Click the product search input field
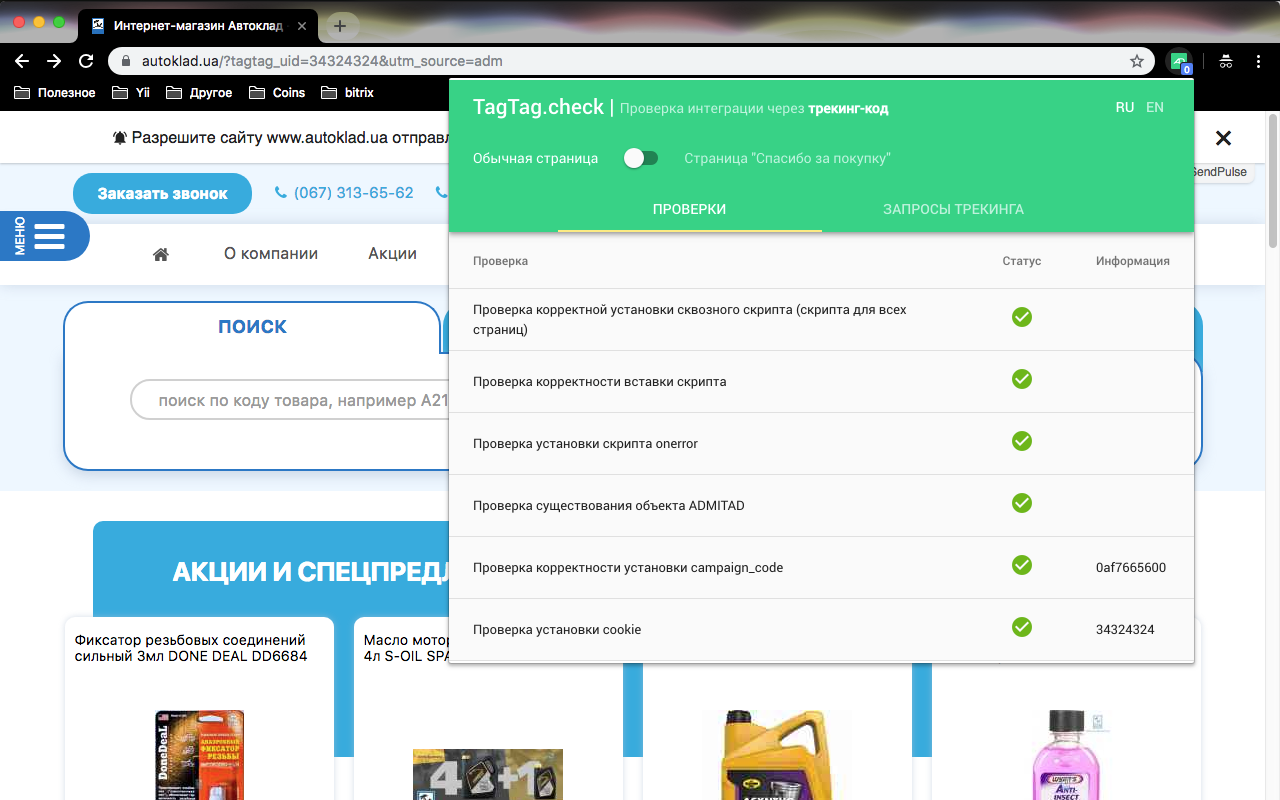 (290, 398)
